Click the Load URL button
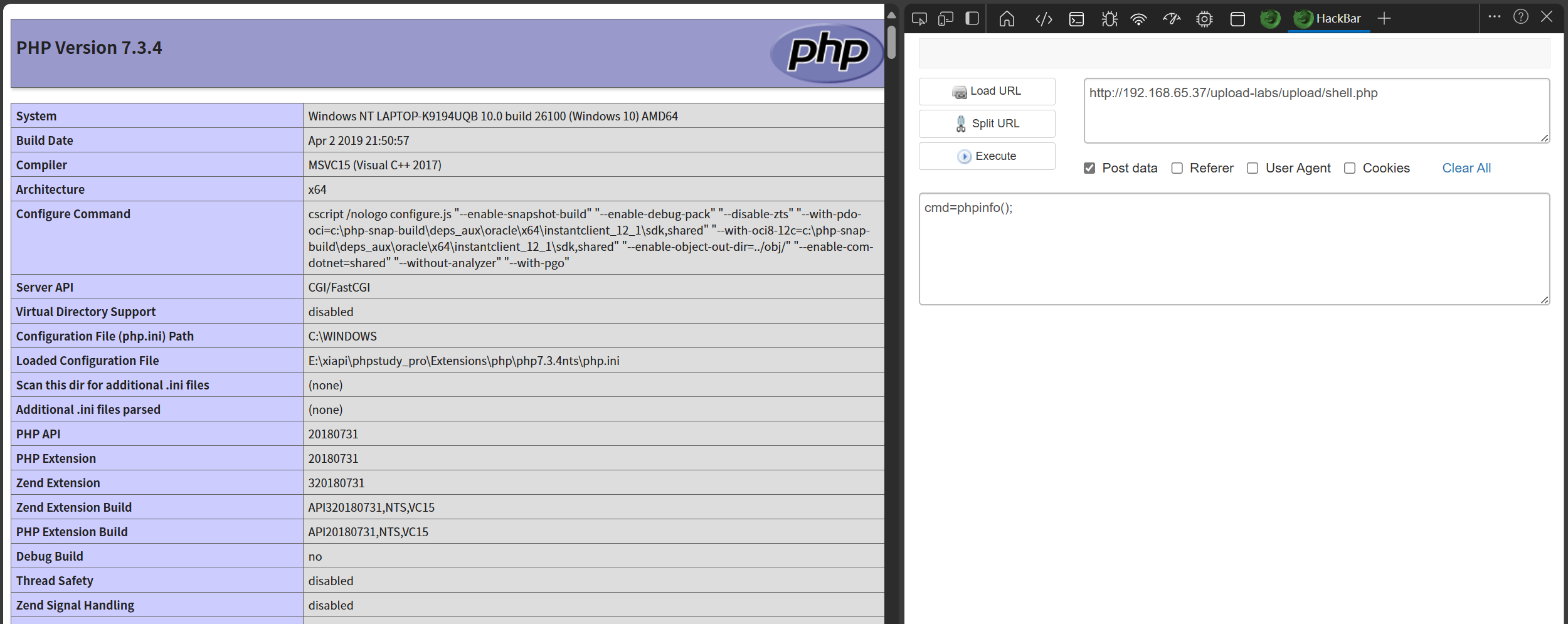1568x624 pixels. tap(987, 92)
